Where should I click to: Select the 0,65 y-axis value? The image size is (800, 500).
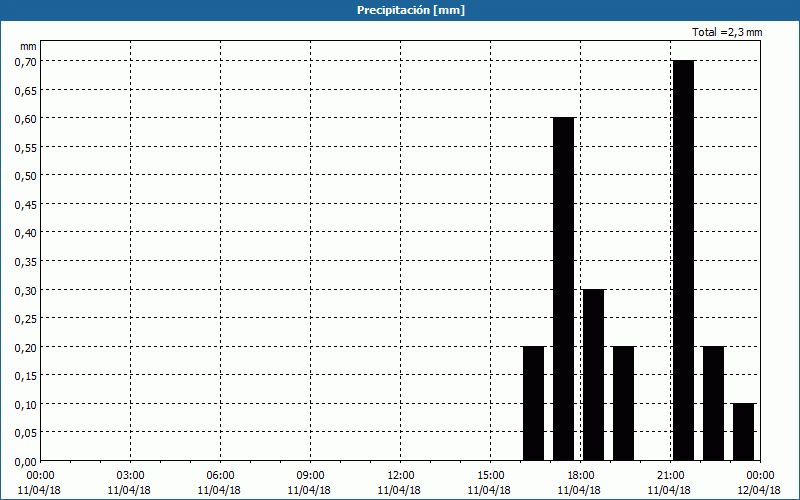(x=26, y=90)
